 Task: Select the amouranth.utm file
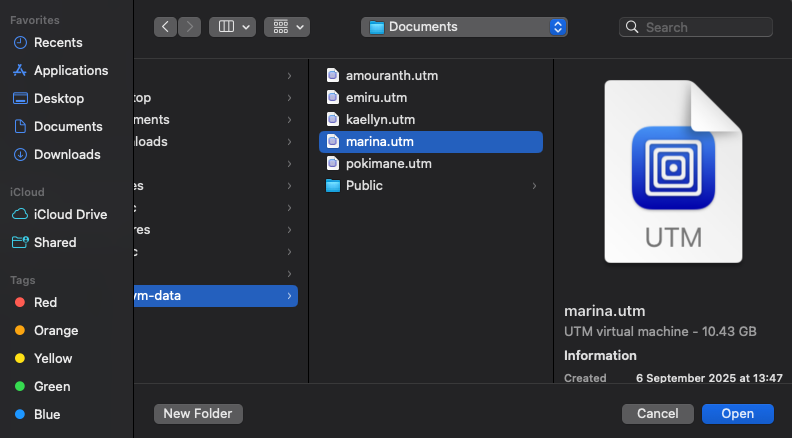click(391, 76)
